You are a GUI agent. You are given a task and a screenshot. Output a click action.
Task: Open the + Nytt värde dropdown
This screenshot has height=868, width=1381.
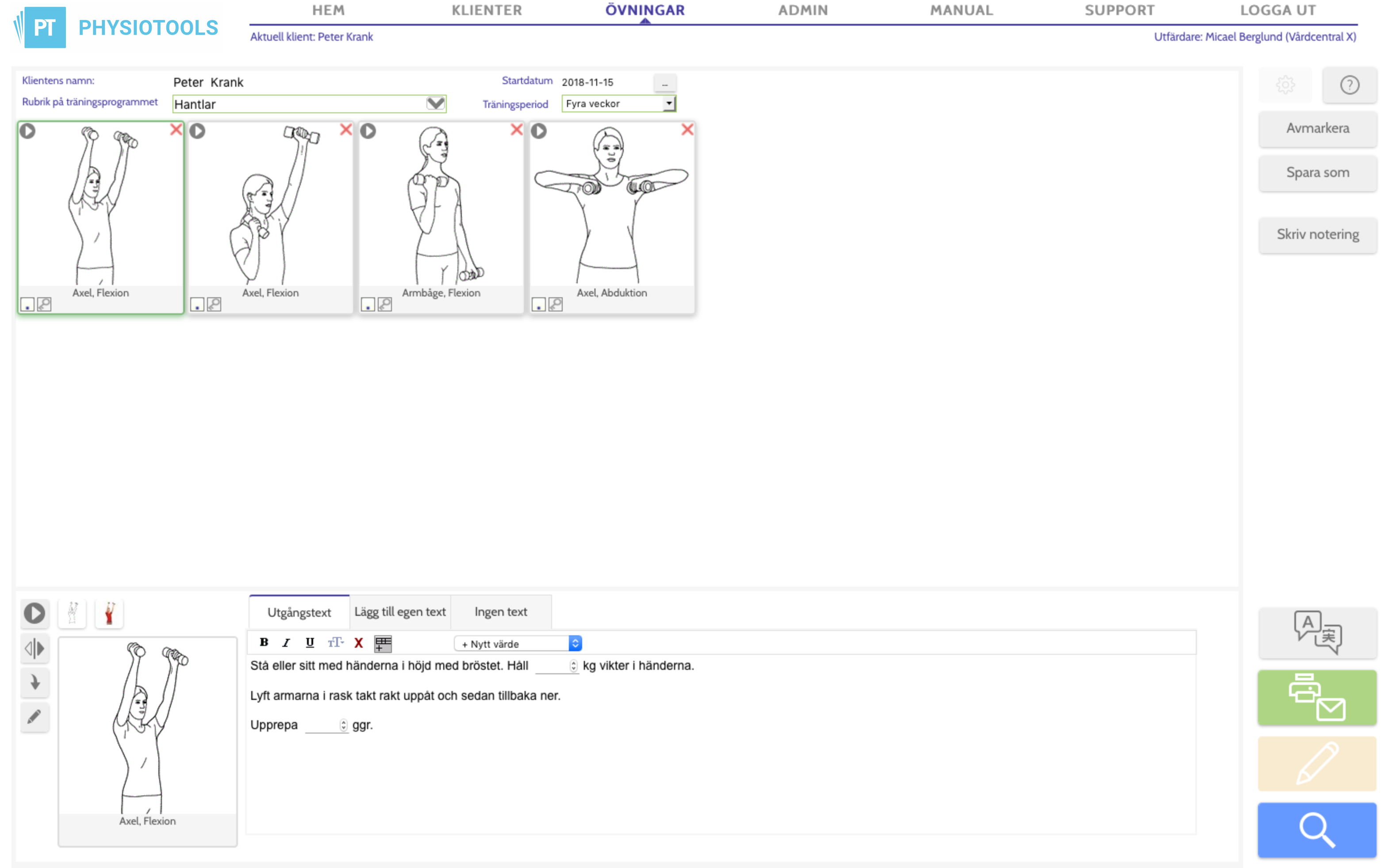pyautogui.click(x=518, y=644)
